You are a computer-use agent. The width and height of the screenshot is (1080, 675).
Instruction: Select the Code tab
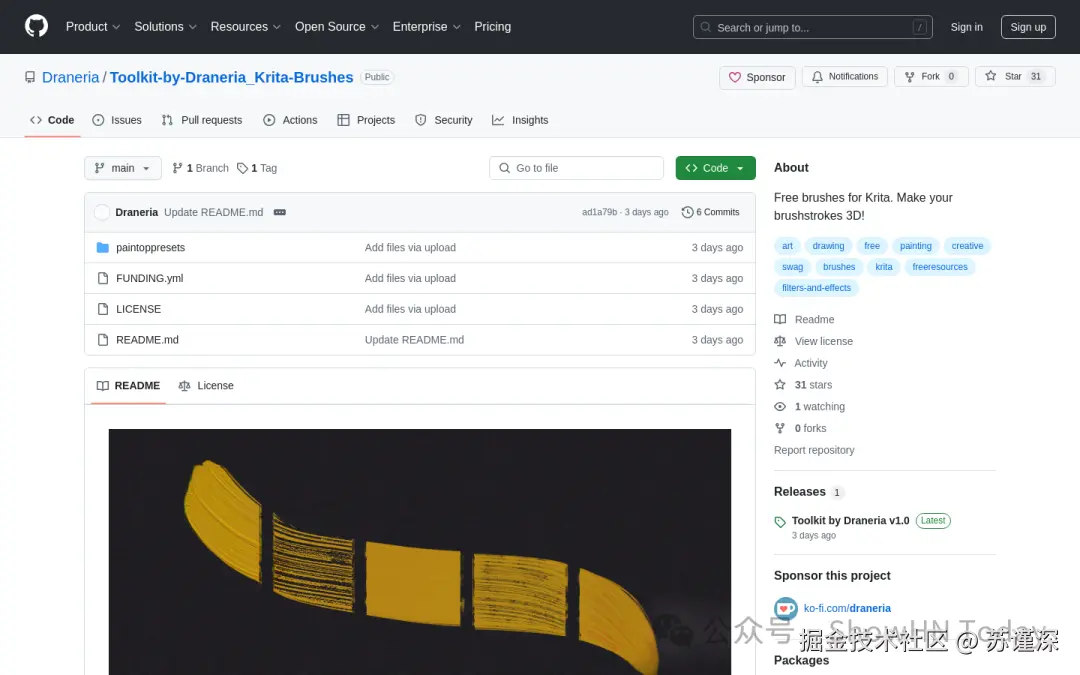52,120
